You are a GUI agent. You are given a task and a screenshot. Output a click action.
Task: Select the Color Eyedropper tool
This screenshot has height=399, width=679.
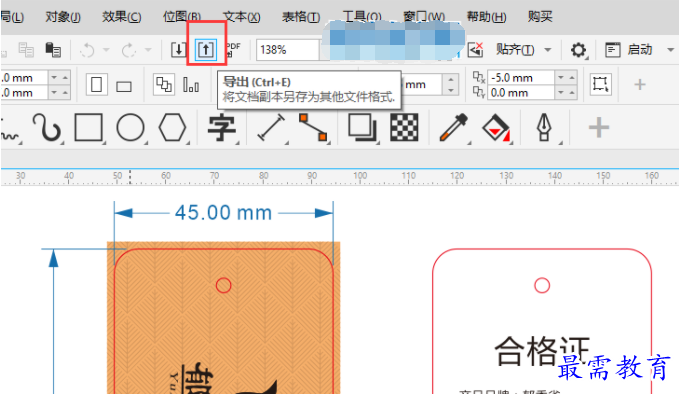(454, 127)
